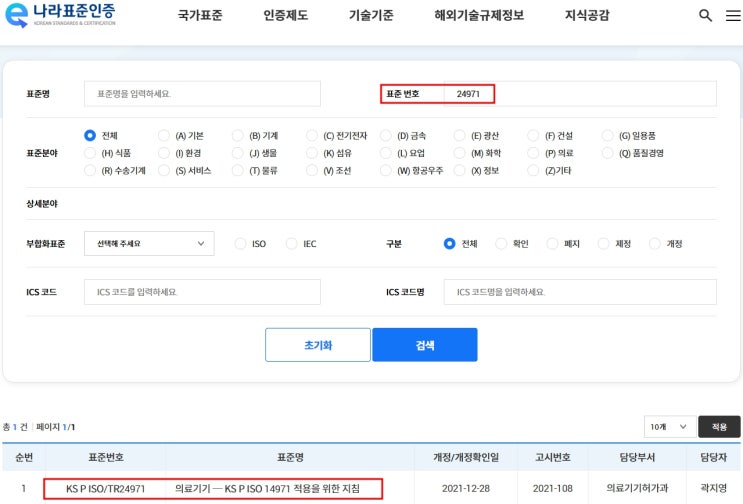Click the 담당부서 column header
Viewport: 743px width, 504px height.
pyautogui.click(x=637, y=457)
